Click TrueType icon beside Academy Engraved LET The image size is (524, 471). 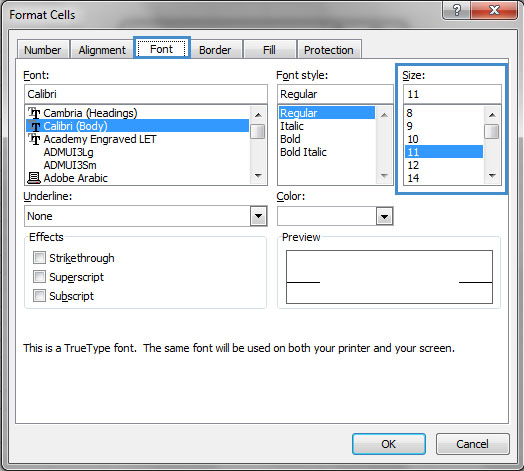click(x=34, y=139)
